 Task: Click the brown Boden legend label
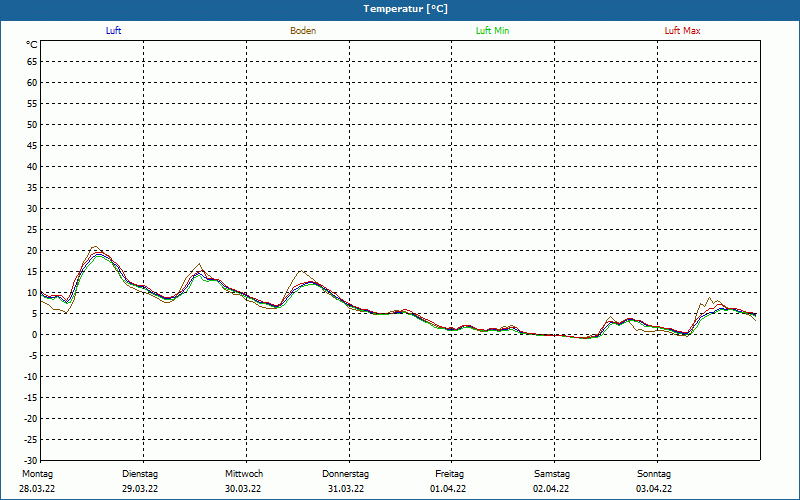coord(303,31)
